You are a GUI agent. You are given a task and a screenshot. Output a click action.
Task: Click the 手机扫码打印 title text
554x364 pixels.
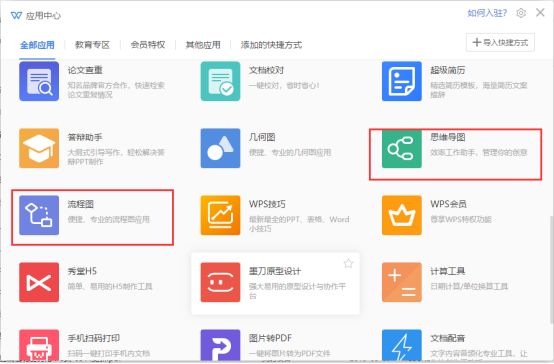click(x=94, y=339)
